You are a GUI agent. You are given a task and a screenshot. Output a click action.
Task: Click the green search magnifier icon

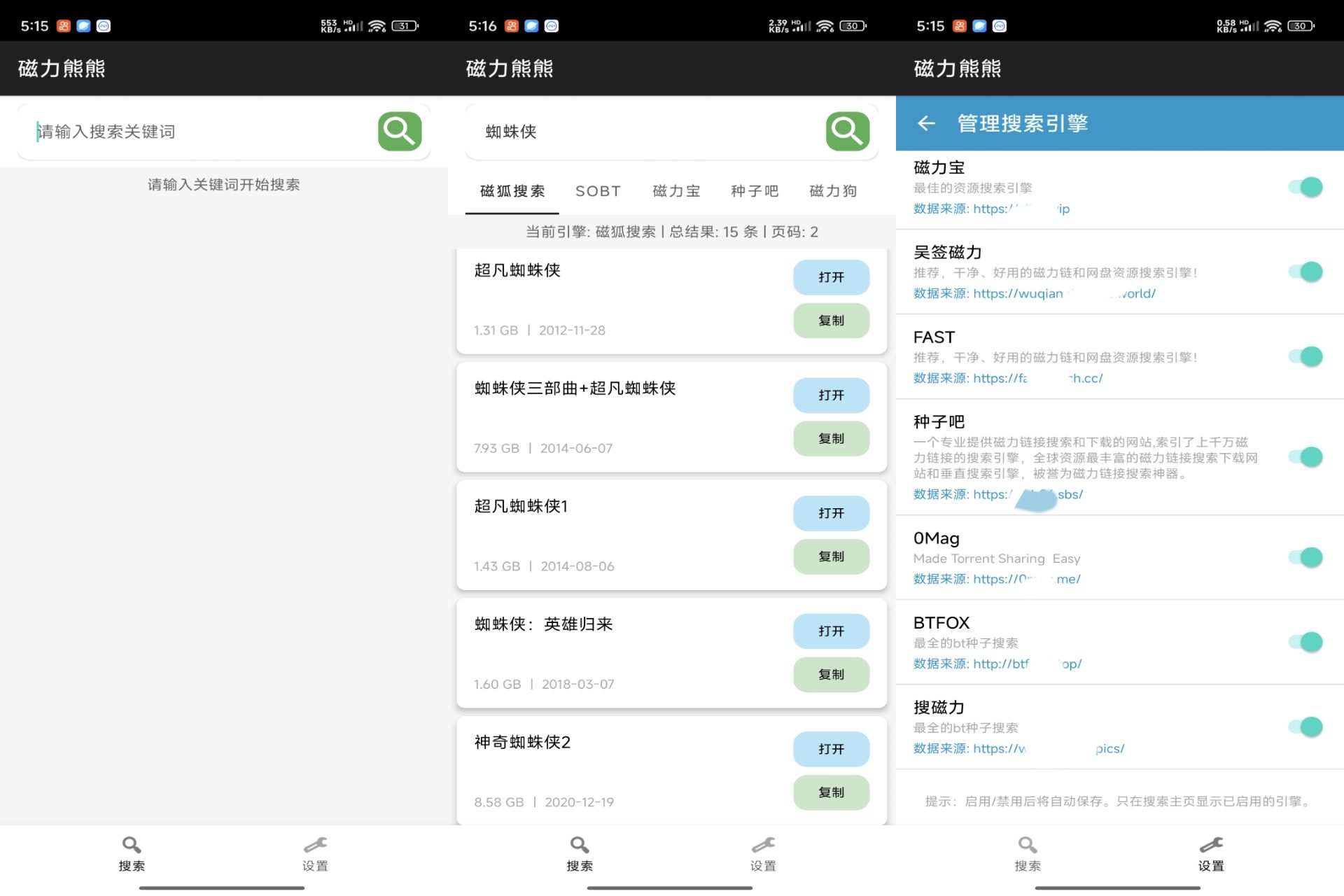coord(398,131)
